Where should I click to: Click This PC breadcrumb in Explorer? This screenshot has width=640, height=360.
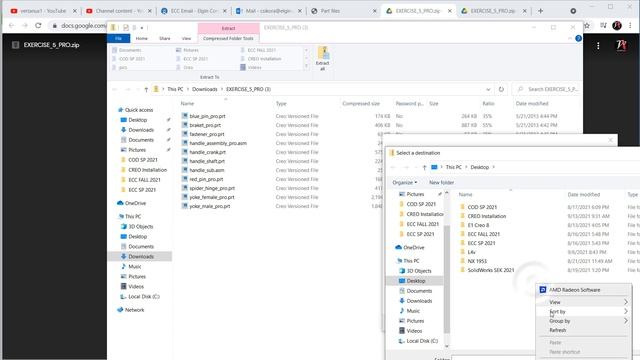[175, 89]
